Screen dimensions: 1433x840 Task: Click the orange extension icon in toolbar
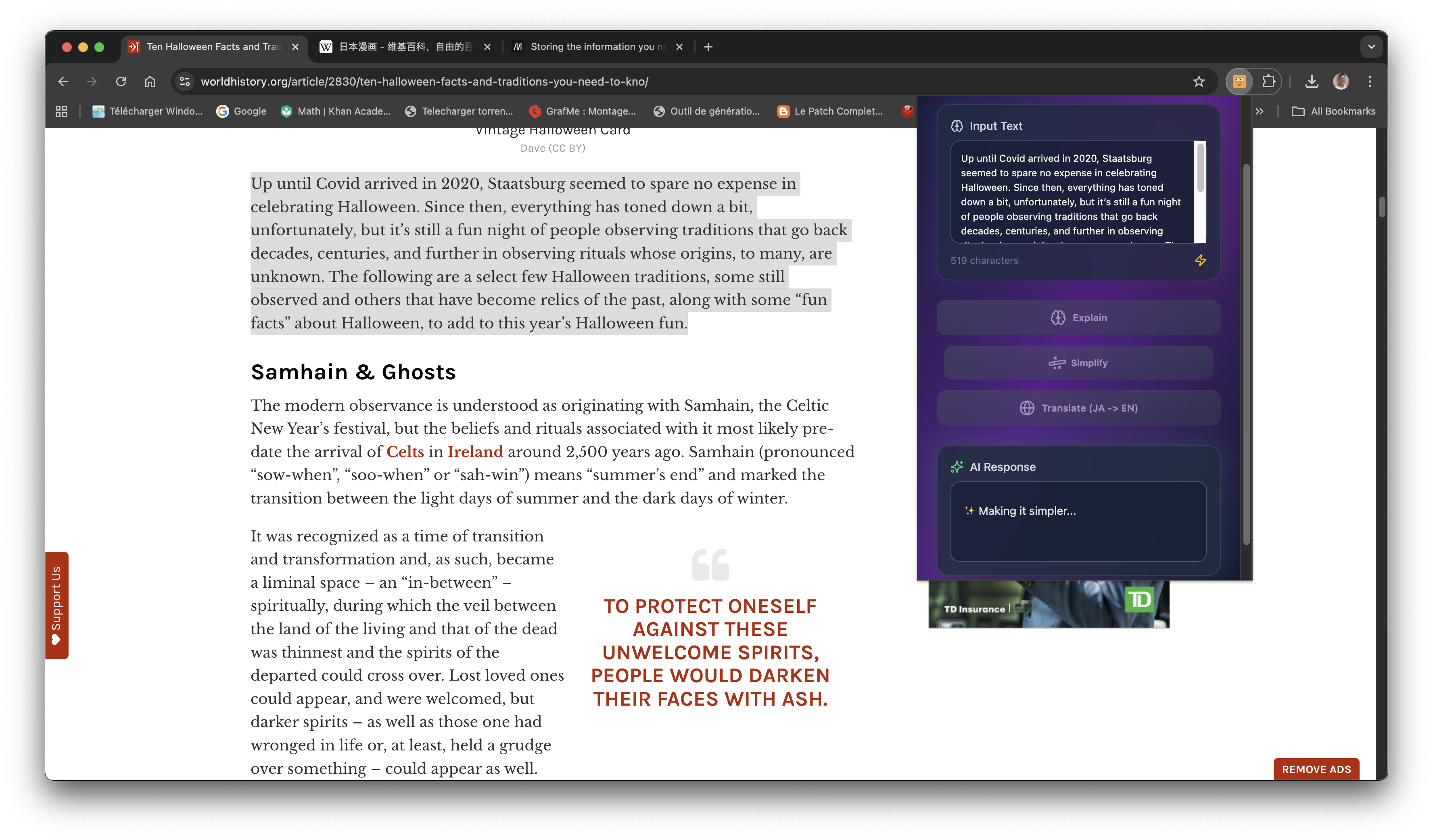coord(1239,81)
